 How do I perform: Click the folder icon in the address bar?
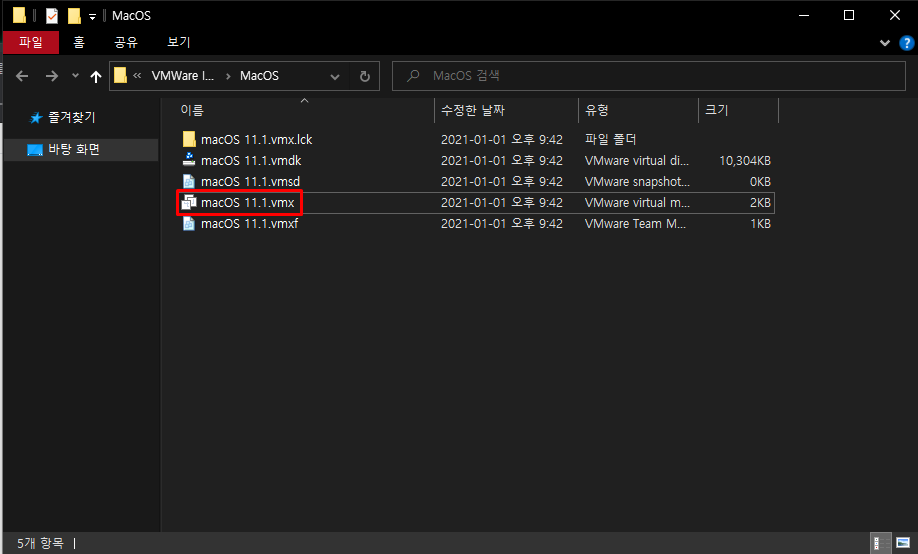point(120,76)
